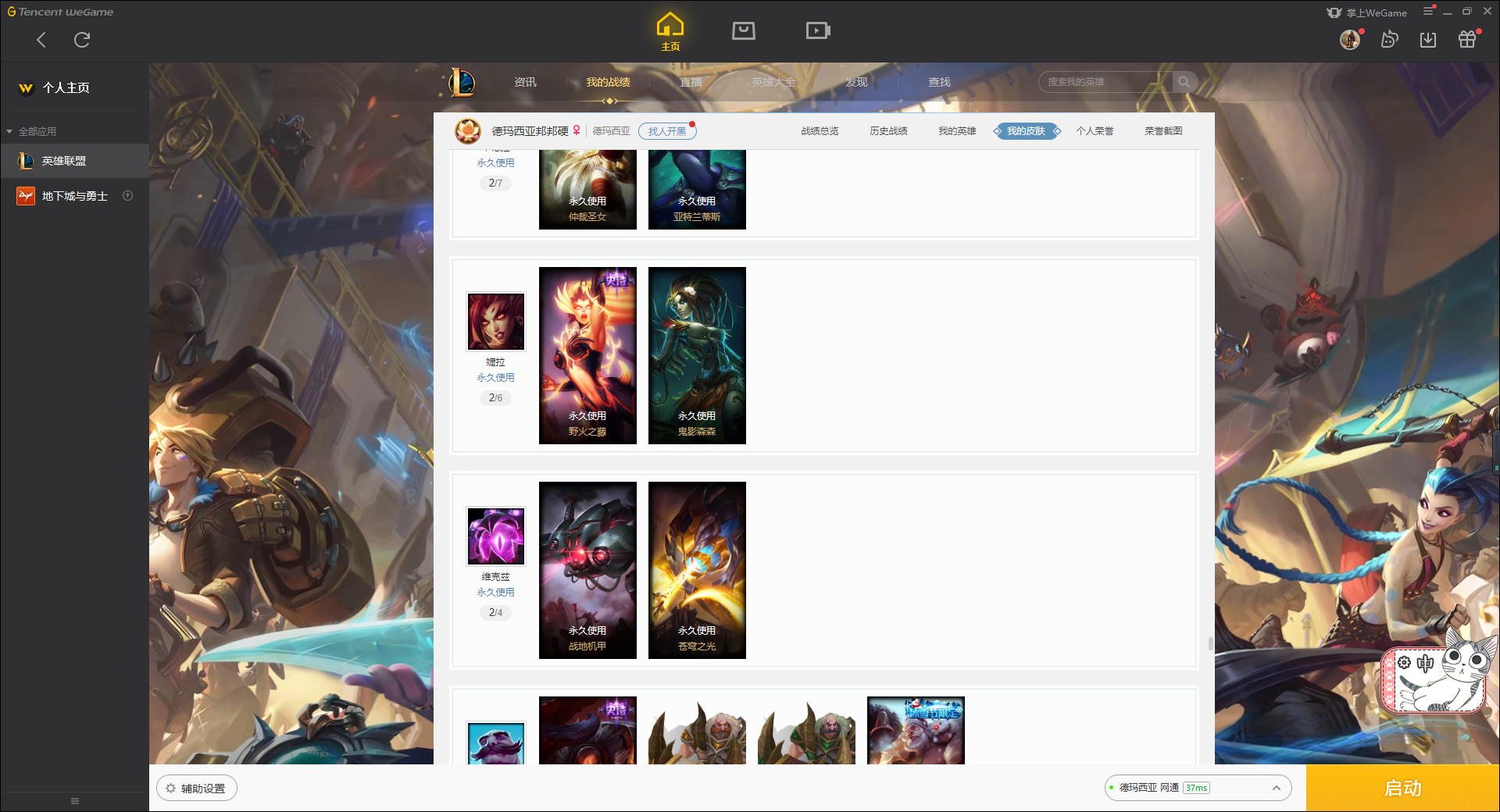Open the 我的战绩 tab
Image resolution: width=1500 pixels, height=812 pixels.
608,82
